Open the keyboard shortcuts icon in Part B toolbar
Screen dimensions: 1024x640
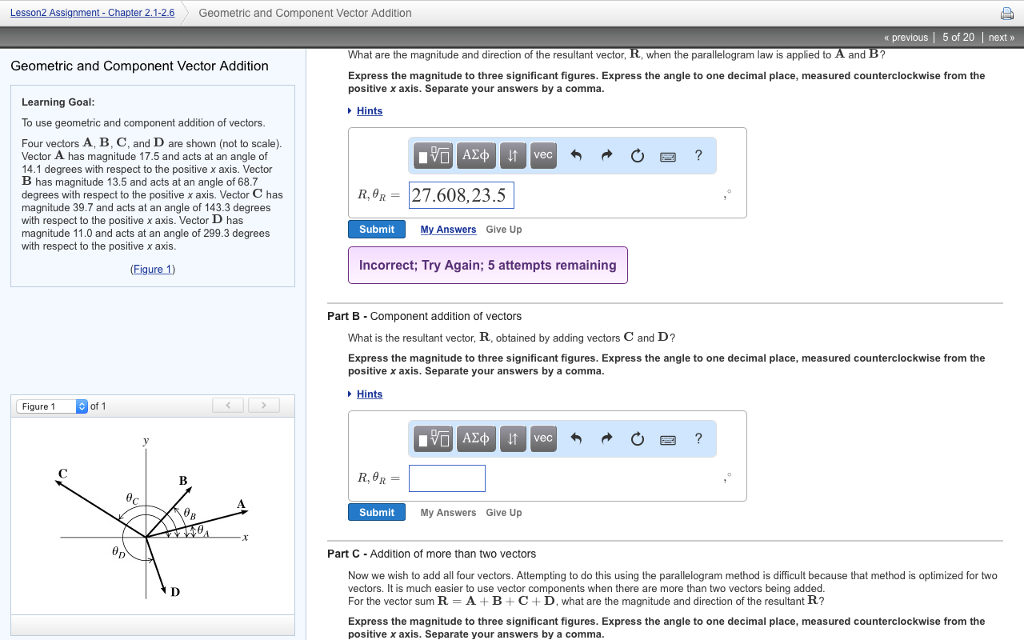click(668, 438)
